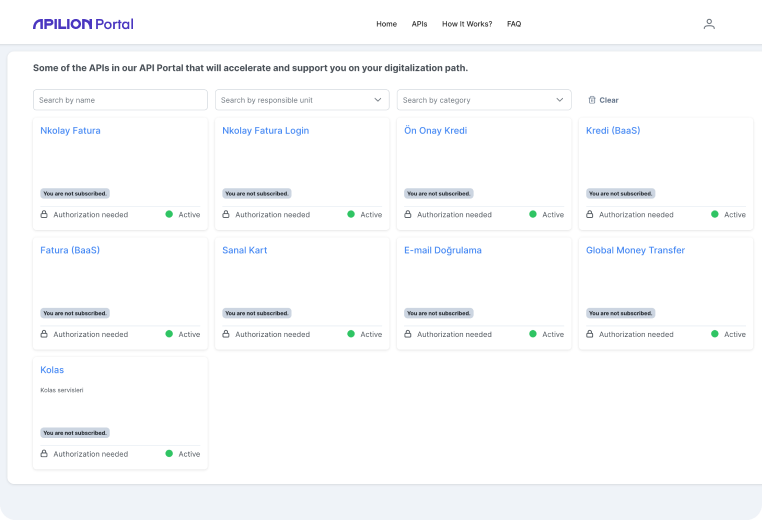Click 'Kolas servisleri' description text
Viewport: 762px width, 521px height.
point(62,390)
